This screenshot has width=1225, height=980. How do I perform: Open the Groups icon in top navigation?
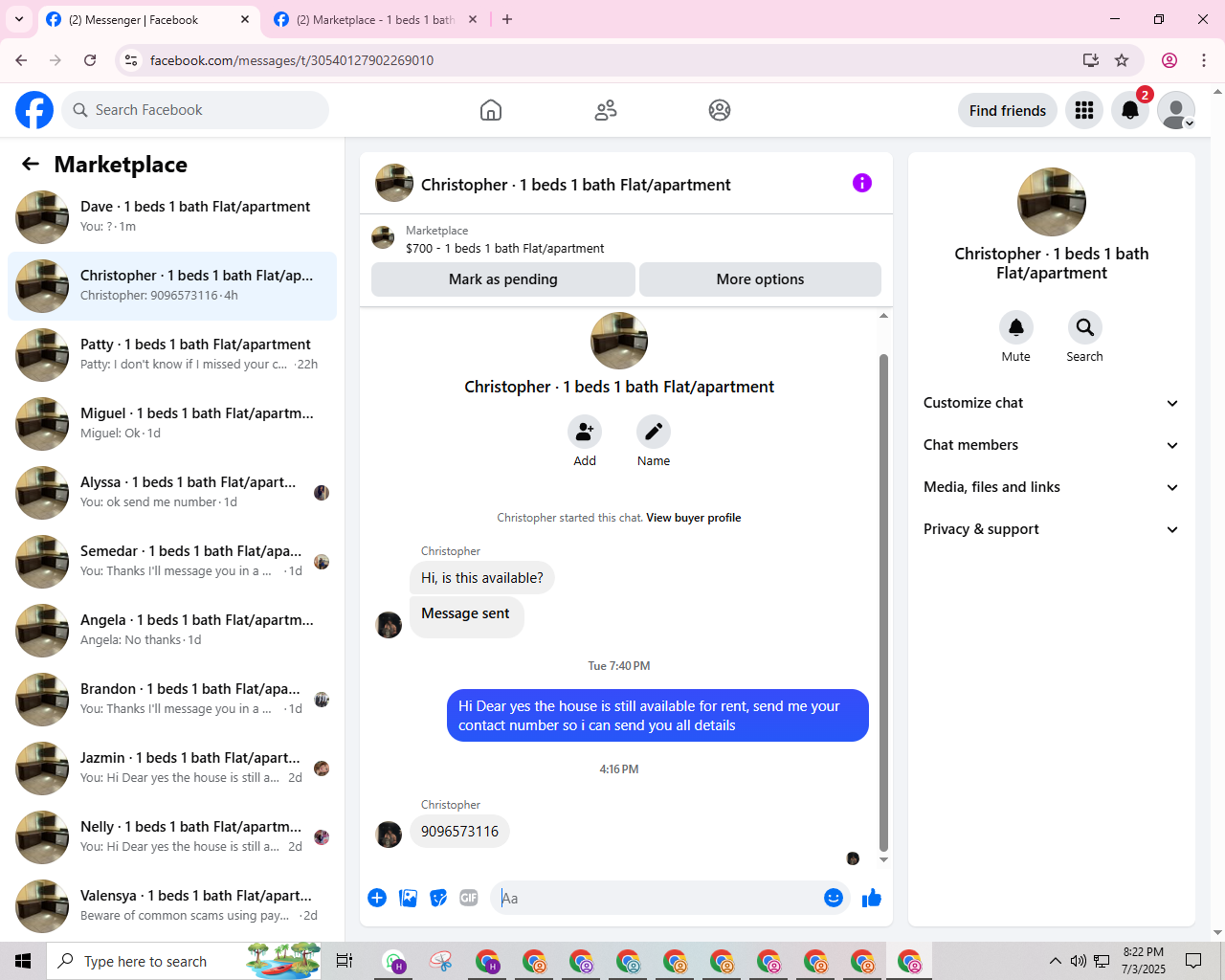[720, 110]
